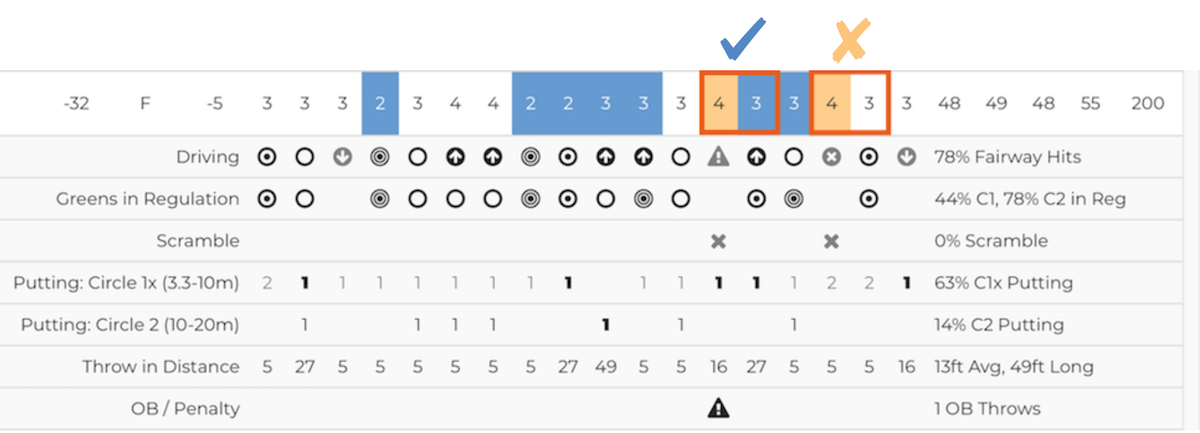Select the 0% Scramble summary
Image resolution: width=1200 pixels, height=433 pixels.
989,241
